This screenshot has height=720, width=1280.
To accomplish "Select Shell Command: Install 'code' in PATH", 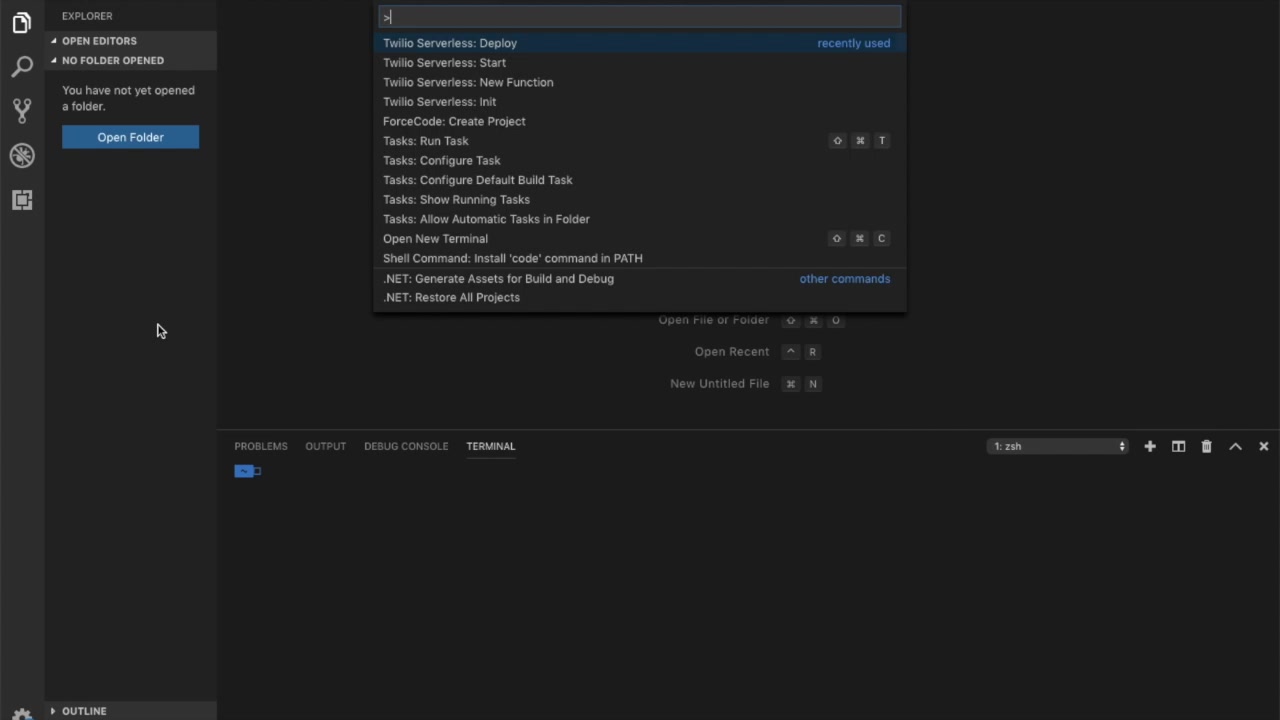I will coord(640,258).
